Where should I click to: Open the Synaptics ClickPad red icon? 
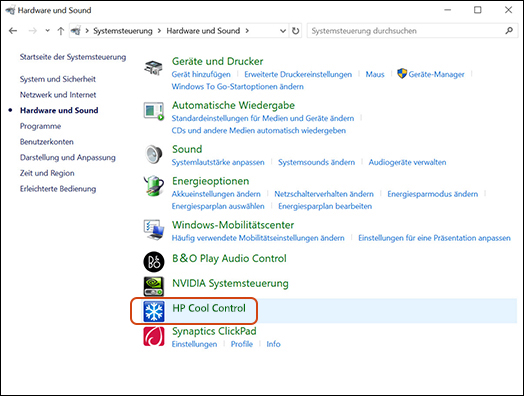click(154, 336)
